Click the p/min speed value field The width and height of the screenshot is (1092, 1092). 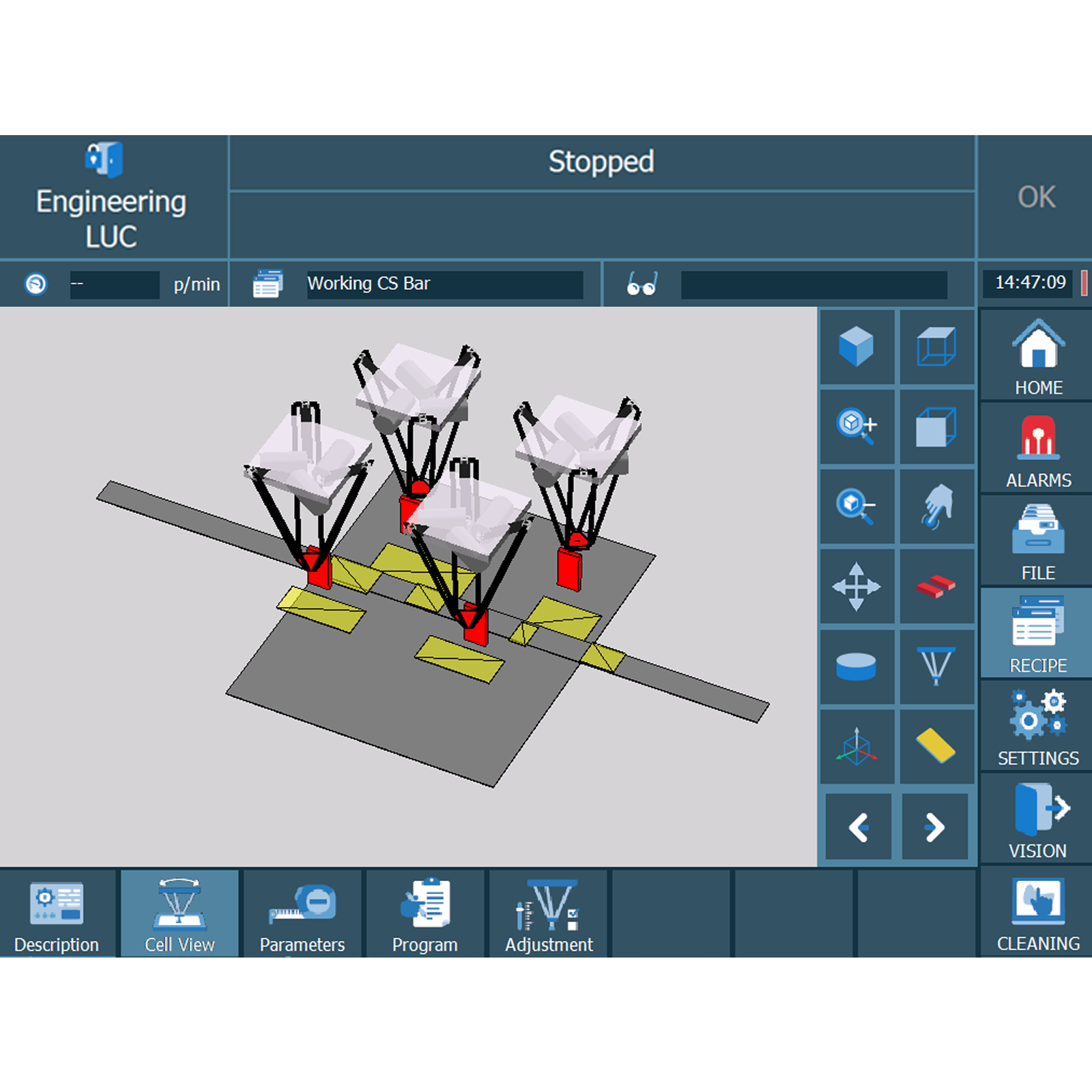115,285
